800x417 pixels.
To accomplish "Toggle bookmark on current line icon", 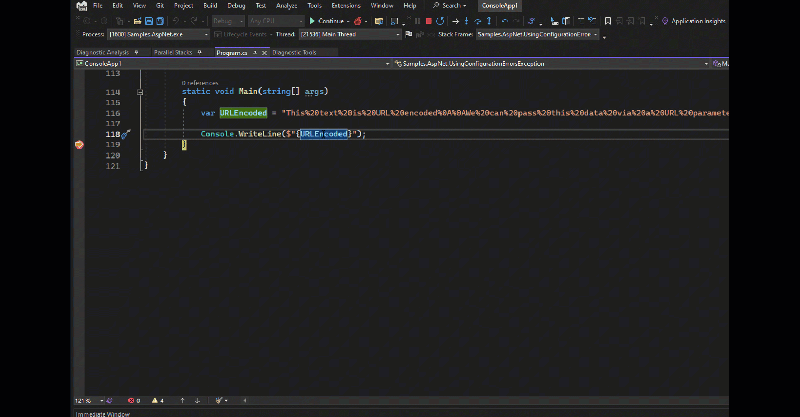I will [608, 21].
